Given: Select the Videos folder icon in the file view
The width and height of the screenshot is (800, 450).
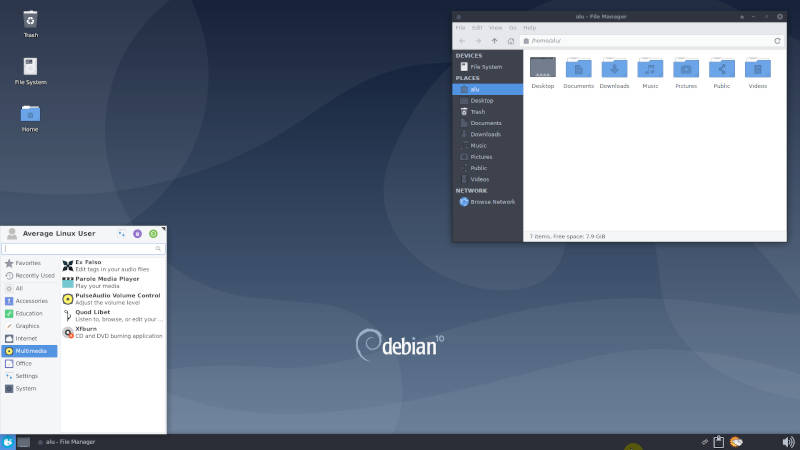Looking at the screenshot, I should 758,67.
